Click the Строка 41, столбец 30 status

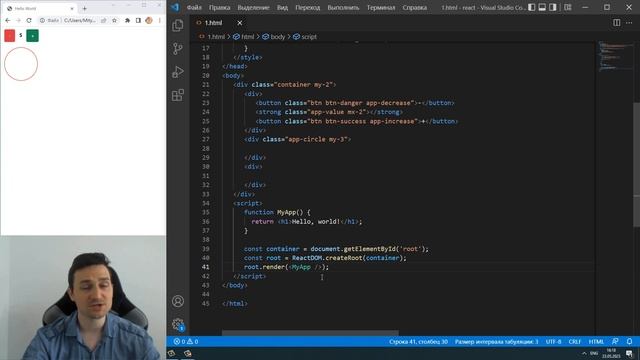tap(418, 341)
